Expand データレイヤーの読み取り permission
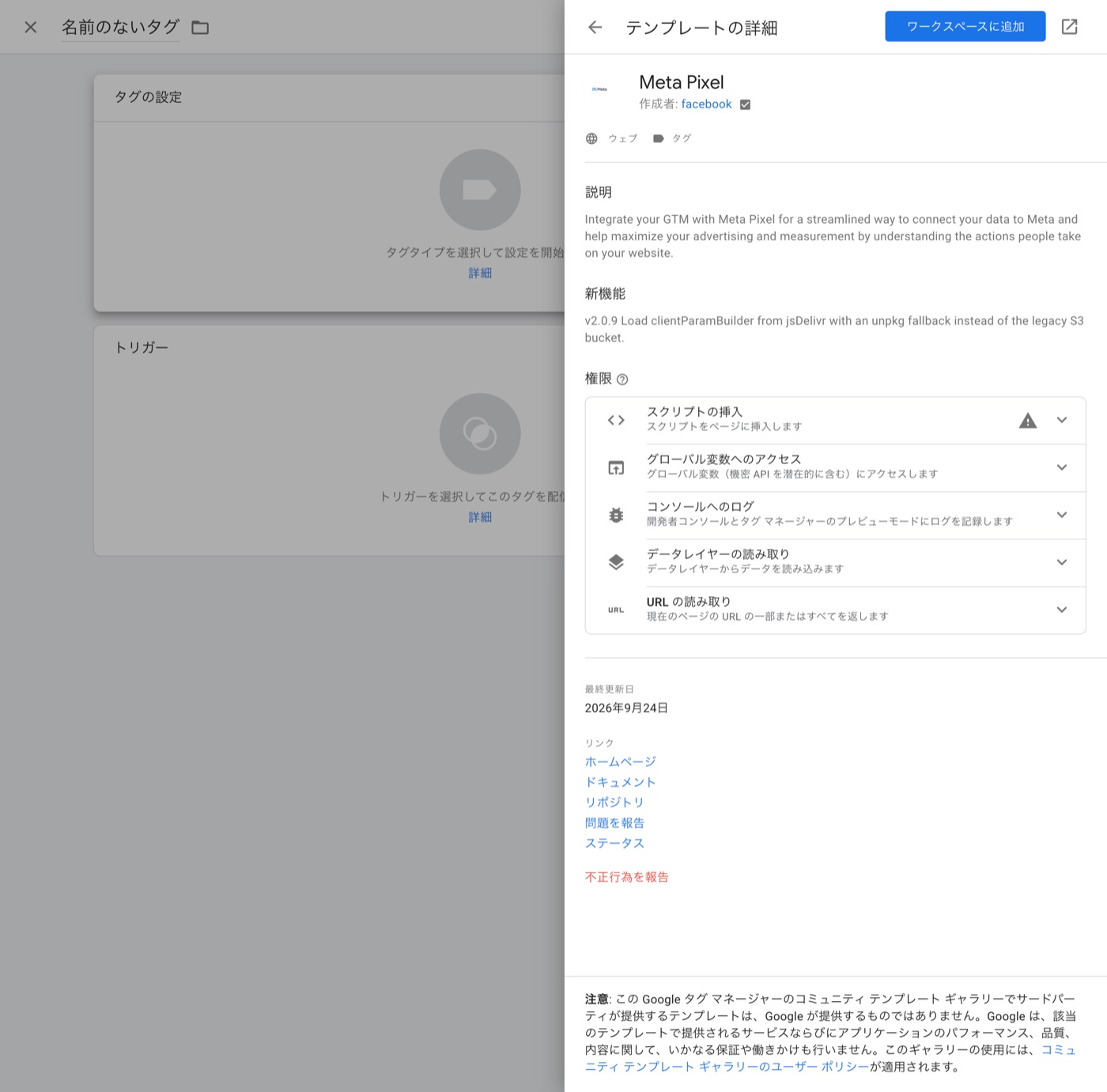Viewport: 1107px width, 1092px height. [x=1062, y=562]
